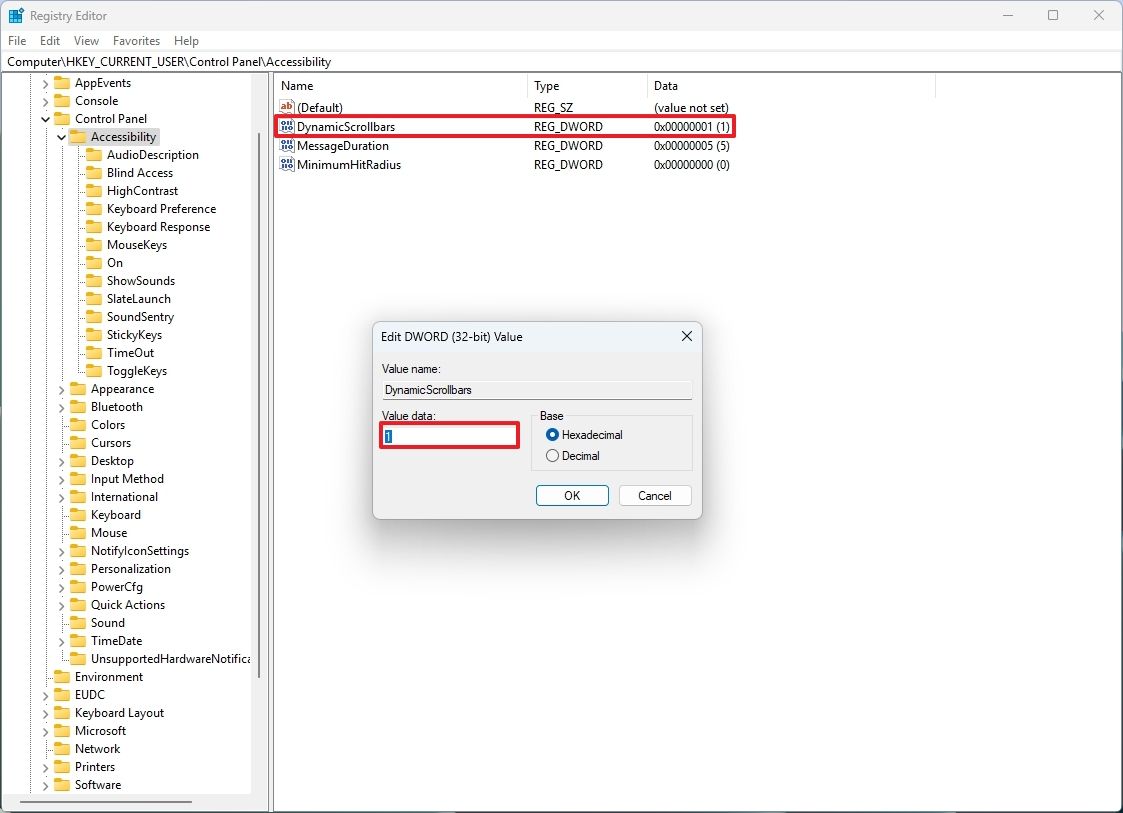Expand the Personalization registry key
Image resolution: width=1123 pixels, height=813 pixels.
pyautogui.click(x=61, y=568)
